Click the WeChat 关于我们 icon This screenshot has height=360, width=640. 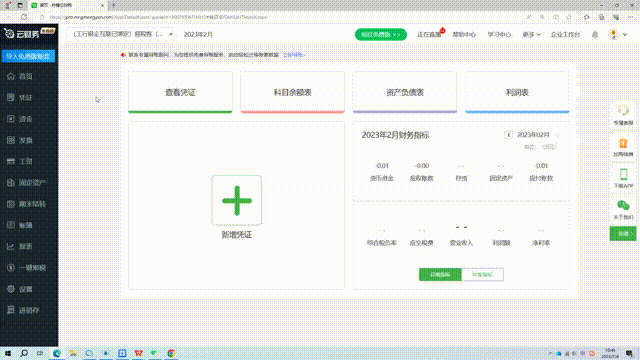[x=623, y=205]
